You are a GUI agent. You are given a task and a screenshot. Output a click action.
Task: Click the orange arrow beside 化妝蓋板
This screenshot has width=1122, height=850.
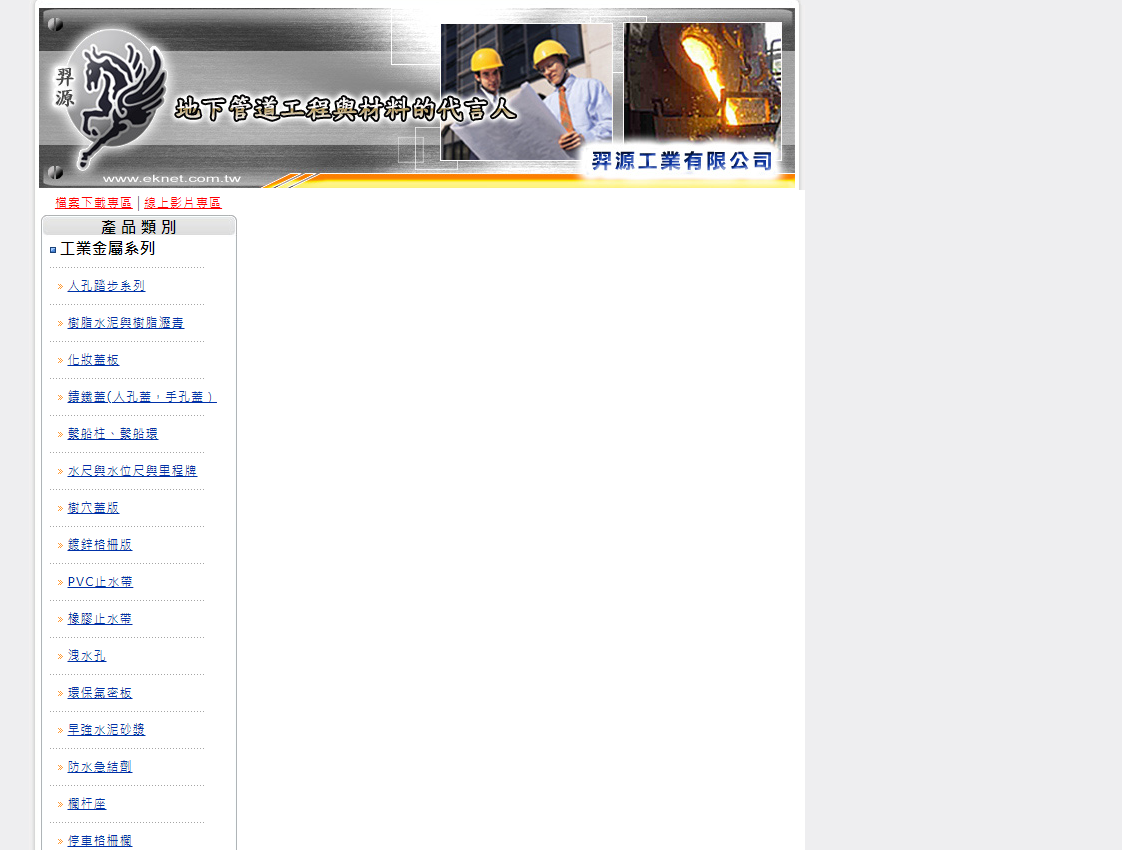[60, 361]
